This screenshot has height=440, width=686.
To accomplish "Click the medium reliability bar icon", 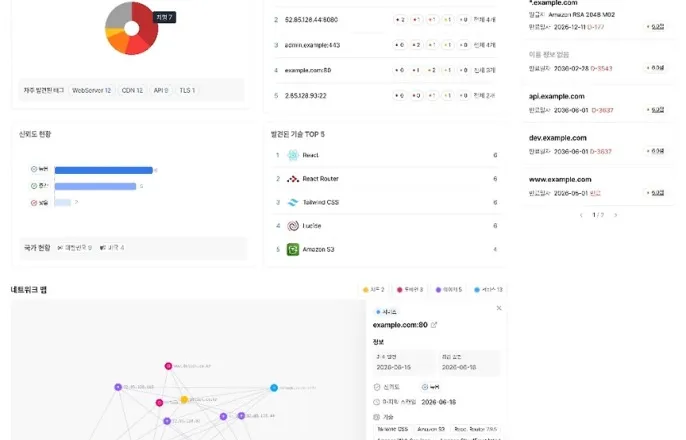I will (34, 186).
